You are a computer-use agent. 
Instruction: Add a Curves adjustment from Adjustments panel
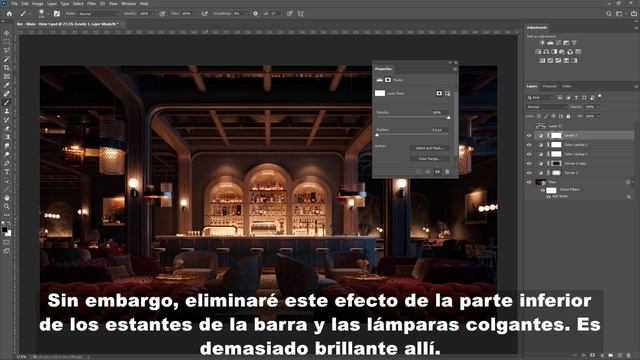tap(558, 42)
